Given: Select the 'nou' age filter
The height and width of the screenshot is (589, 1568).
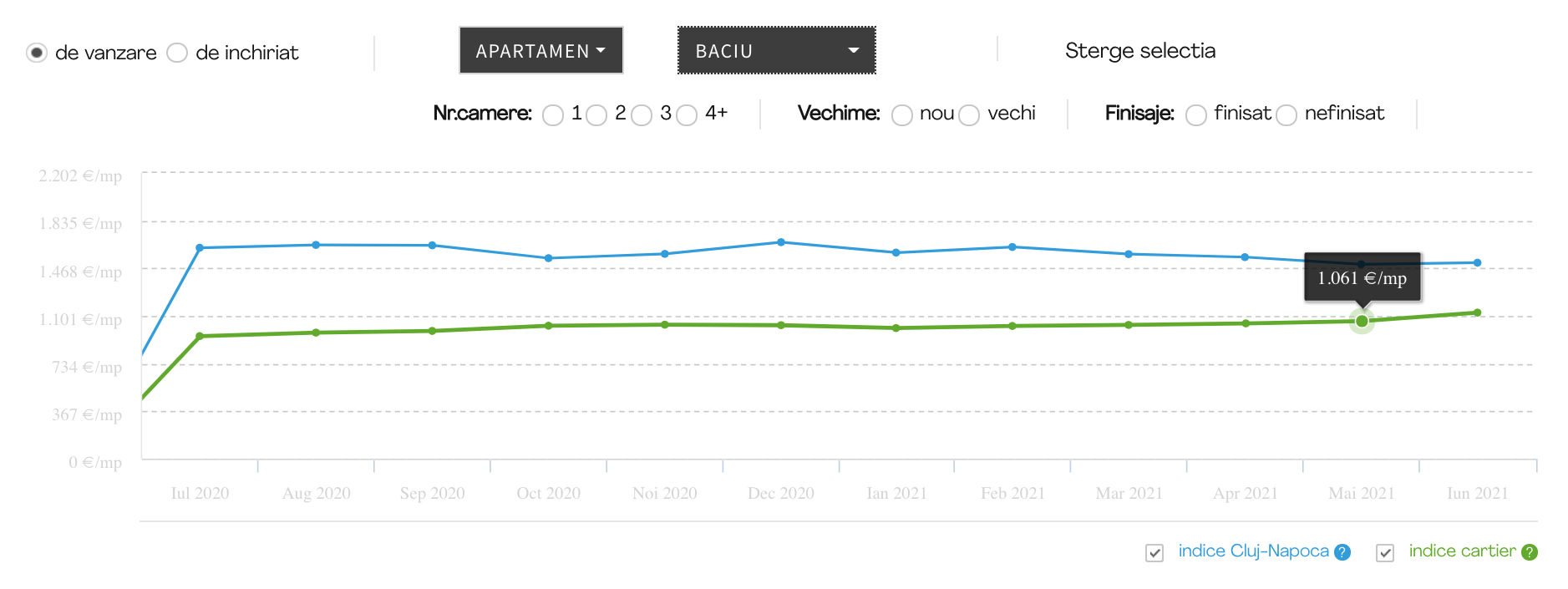Looking at the screenshot, I should pyautogui.click(x=902, y=115).
